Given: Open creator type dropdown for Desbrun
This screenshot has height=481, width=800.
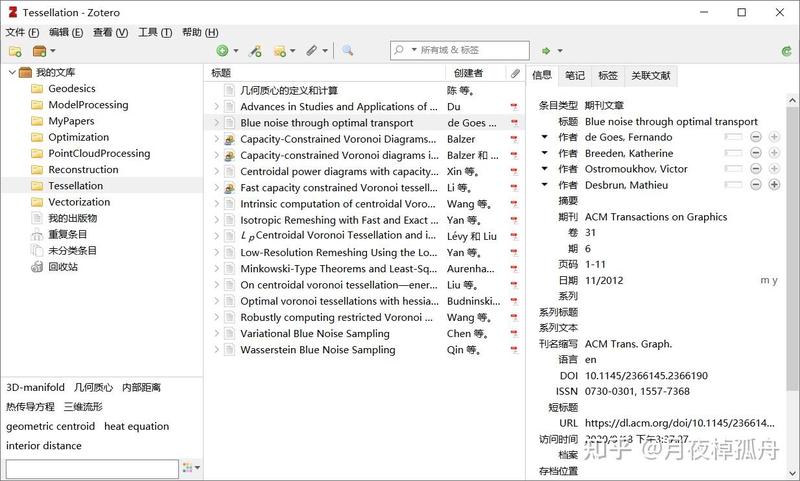Looking at the screenshot, I should (544, 185).
